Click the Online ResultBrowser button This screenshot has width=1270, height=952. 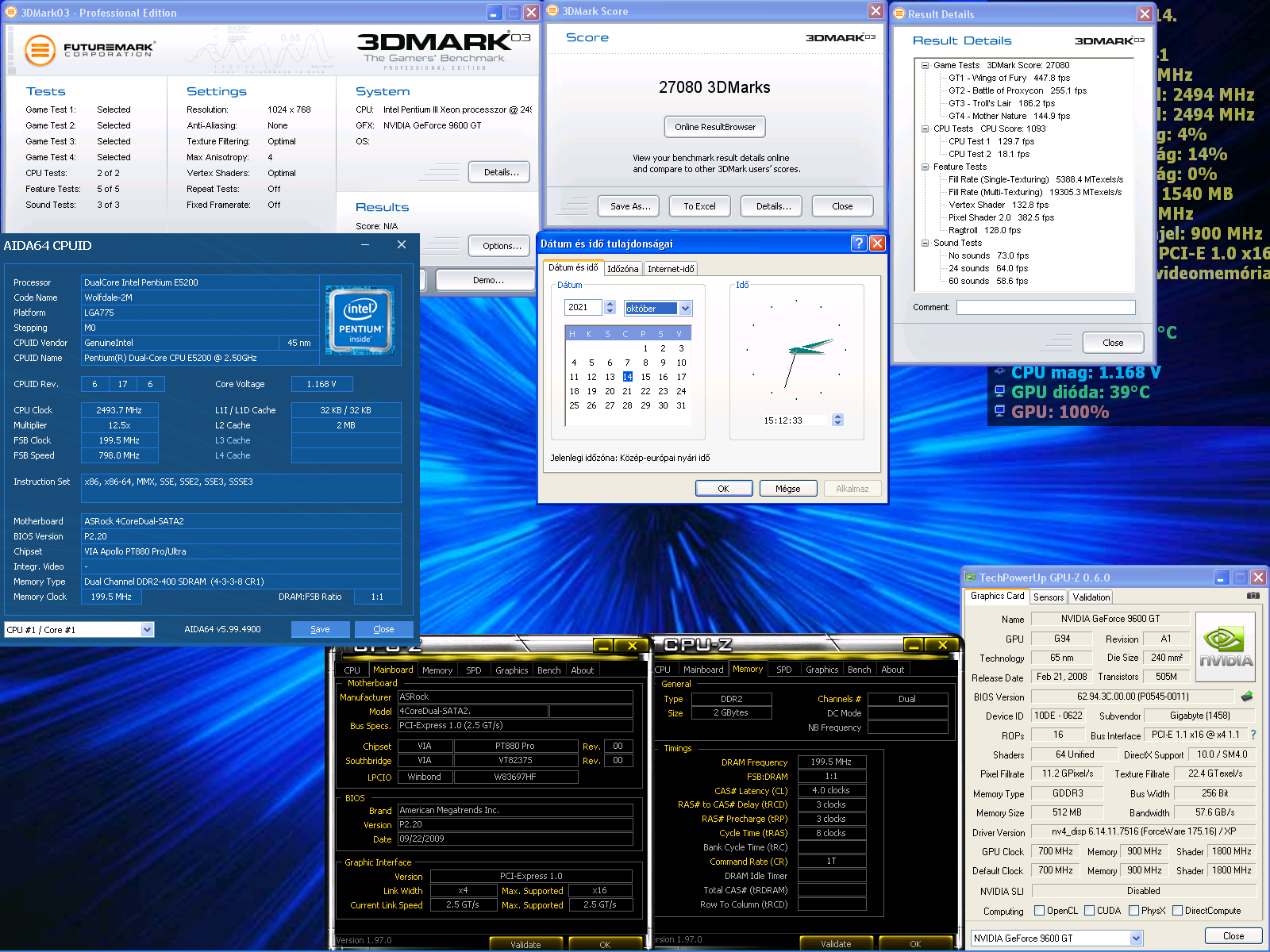click(715, 127)
